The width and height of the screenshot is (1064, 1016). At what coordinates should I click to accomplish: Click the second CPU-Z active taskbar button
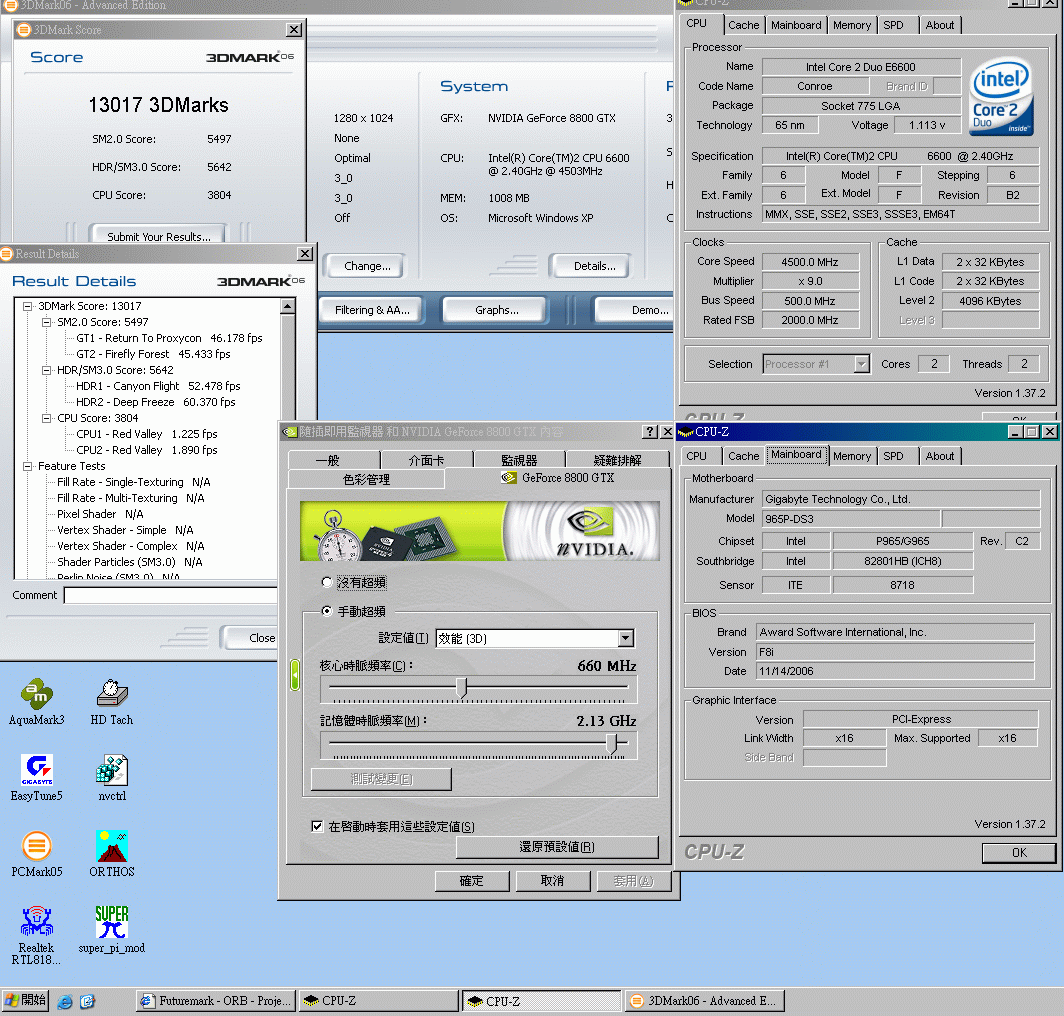542,1001
